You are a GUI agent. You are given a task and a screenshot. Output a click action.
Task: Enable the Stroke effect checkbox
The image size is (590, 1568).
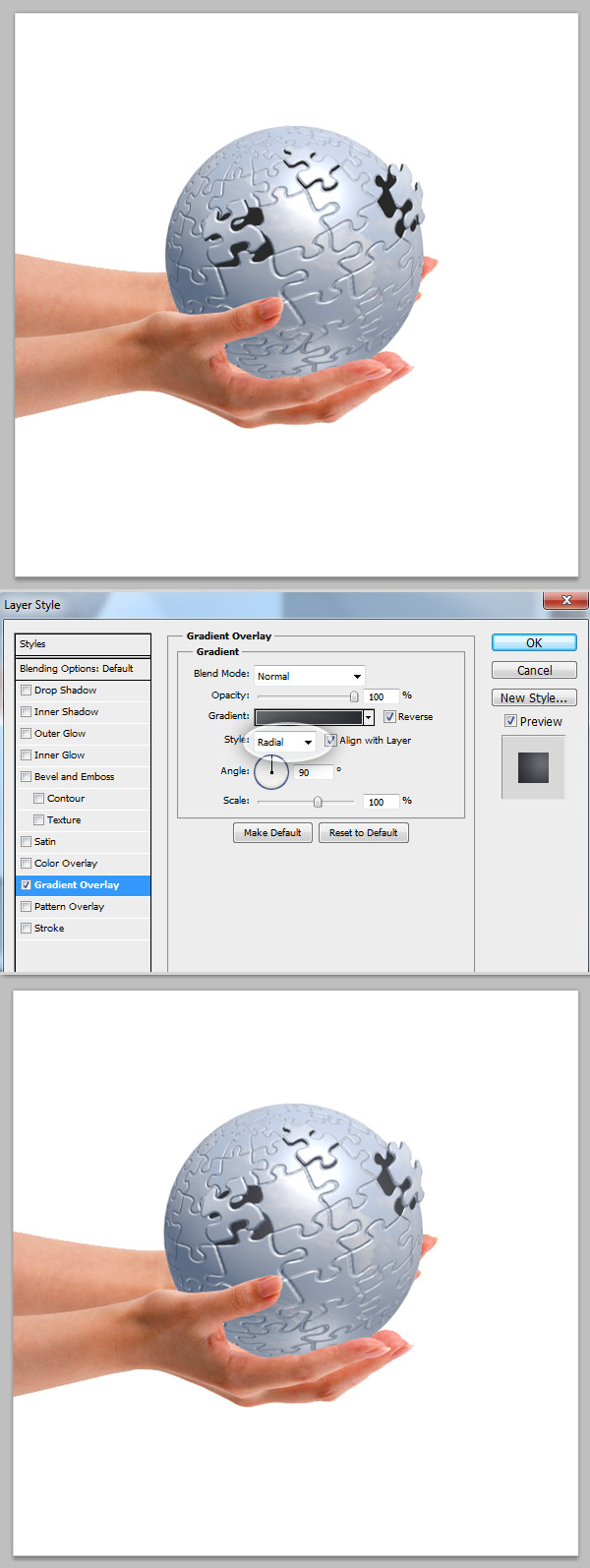coord(27,929)
